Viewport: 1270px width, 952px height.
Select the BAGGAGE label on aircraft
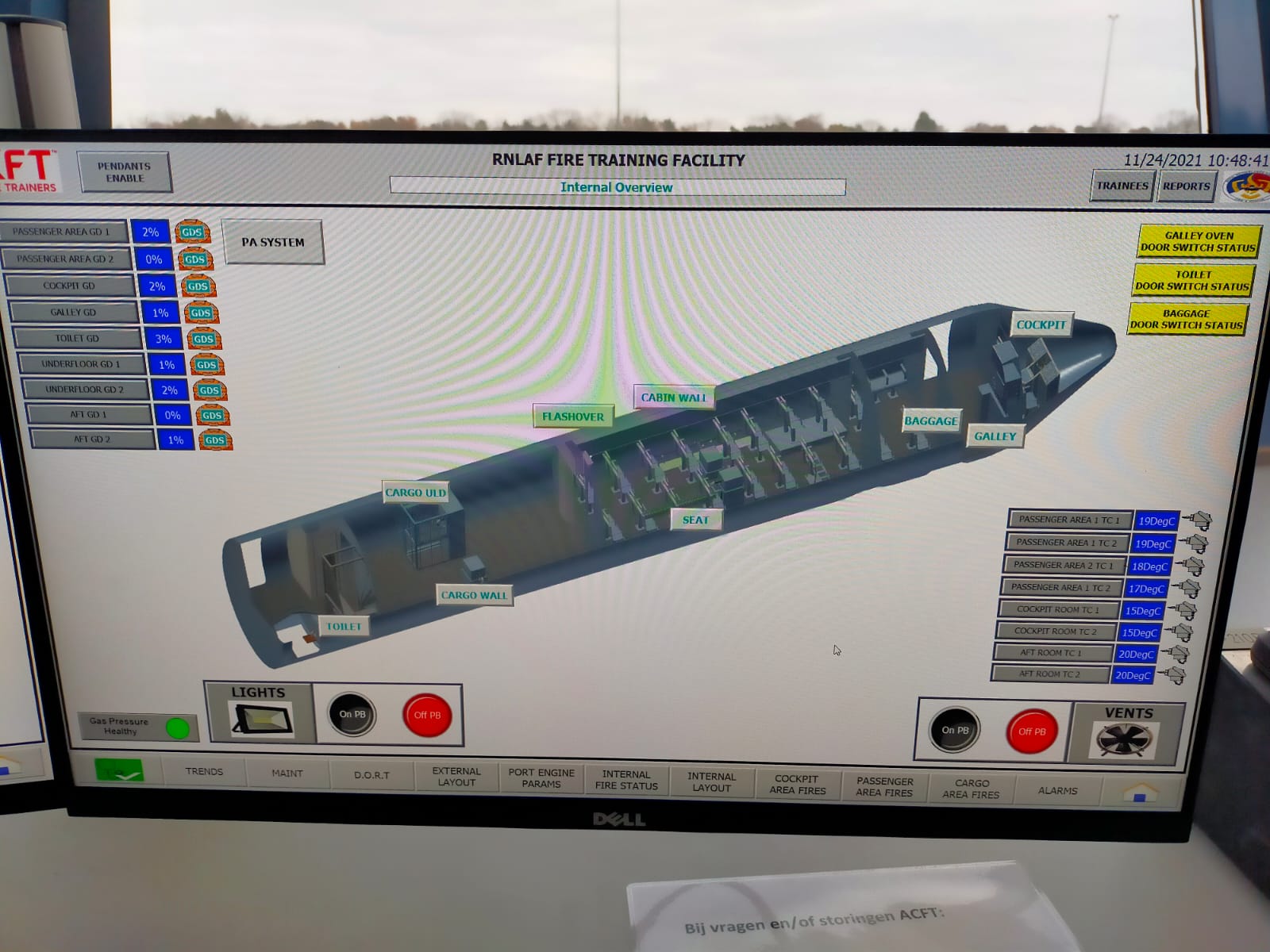coord(931,421)
